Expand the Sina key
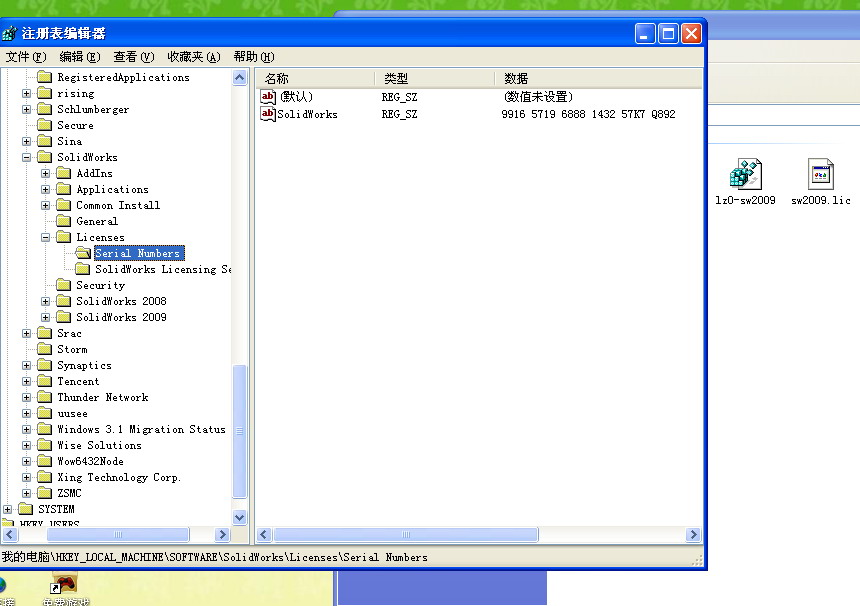Image resolution: width=860 pixels, height=606 pixels. [x=26, y=141]
